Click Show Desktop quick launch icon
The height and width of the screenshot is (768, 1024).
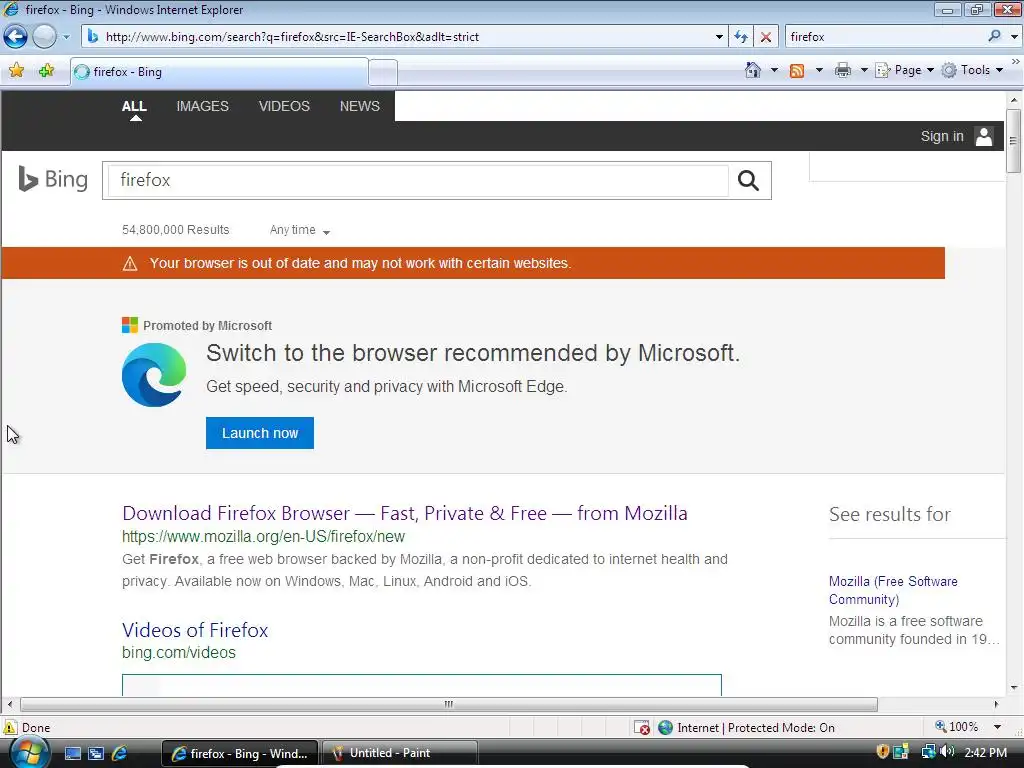click(x=72, y=754)
